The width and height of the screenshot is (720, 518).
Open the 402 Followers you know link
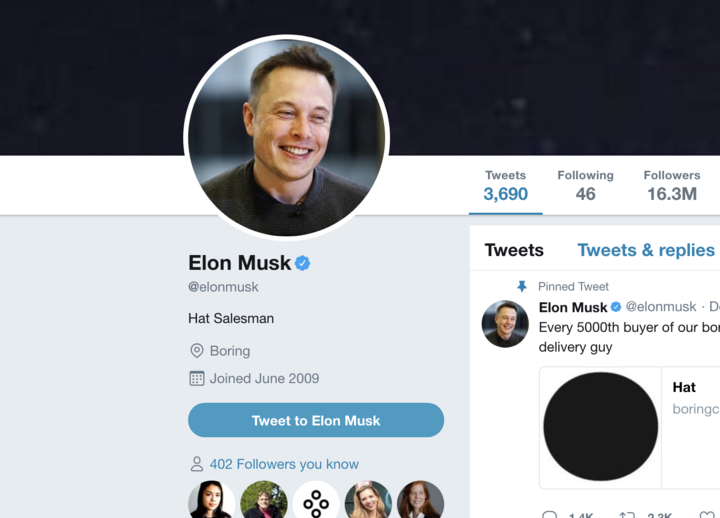[x=284, y=464]
